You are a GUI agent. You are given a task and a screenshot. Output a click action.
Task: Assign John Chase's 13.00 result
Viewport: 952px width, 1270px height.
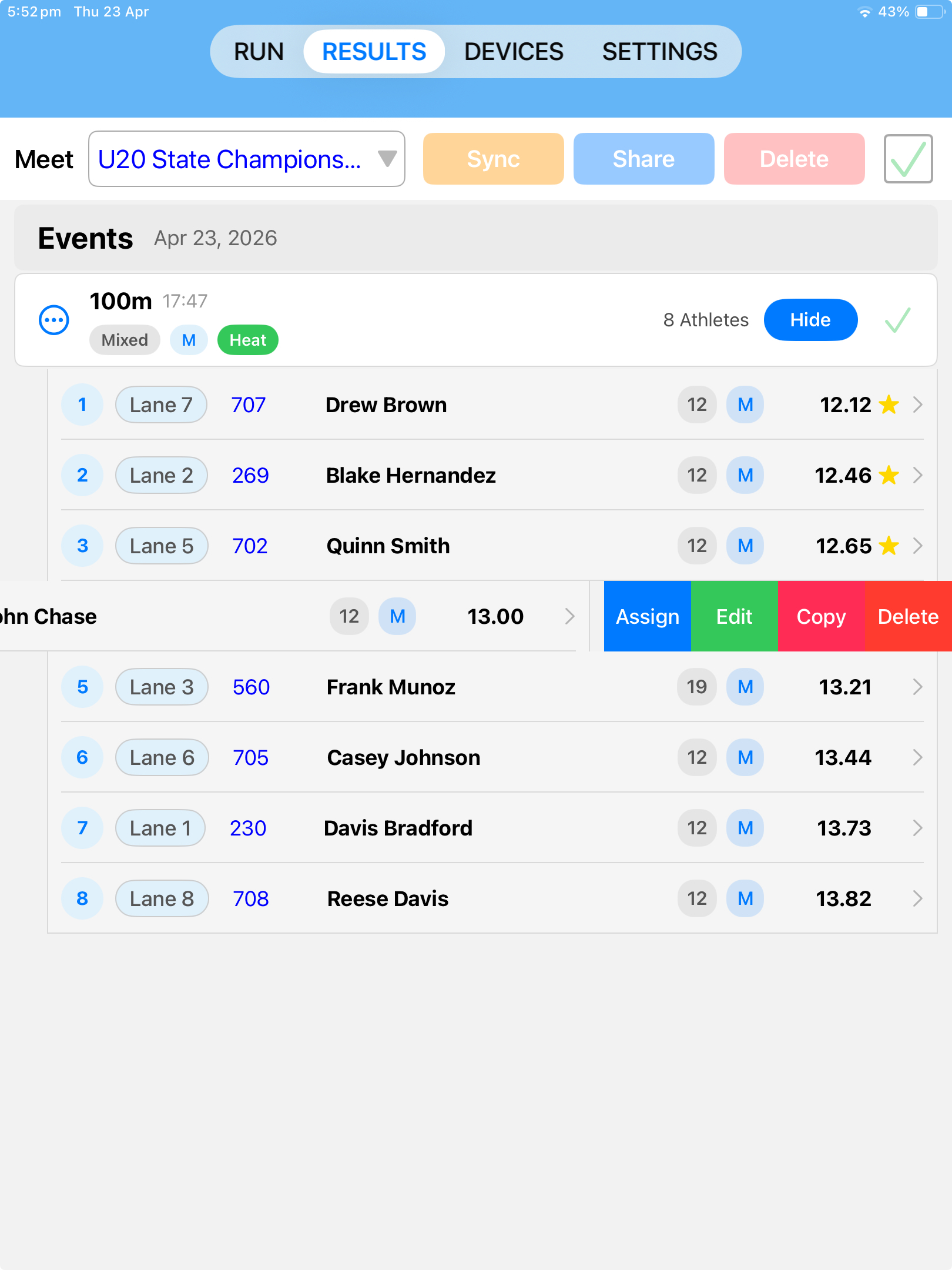(x=647, y=616)
